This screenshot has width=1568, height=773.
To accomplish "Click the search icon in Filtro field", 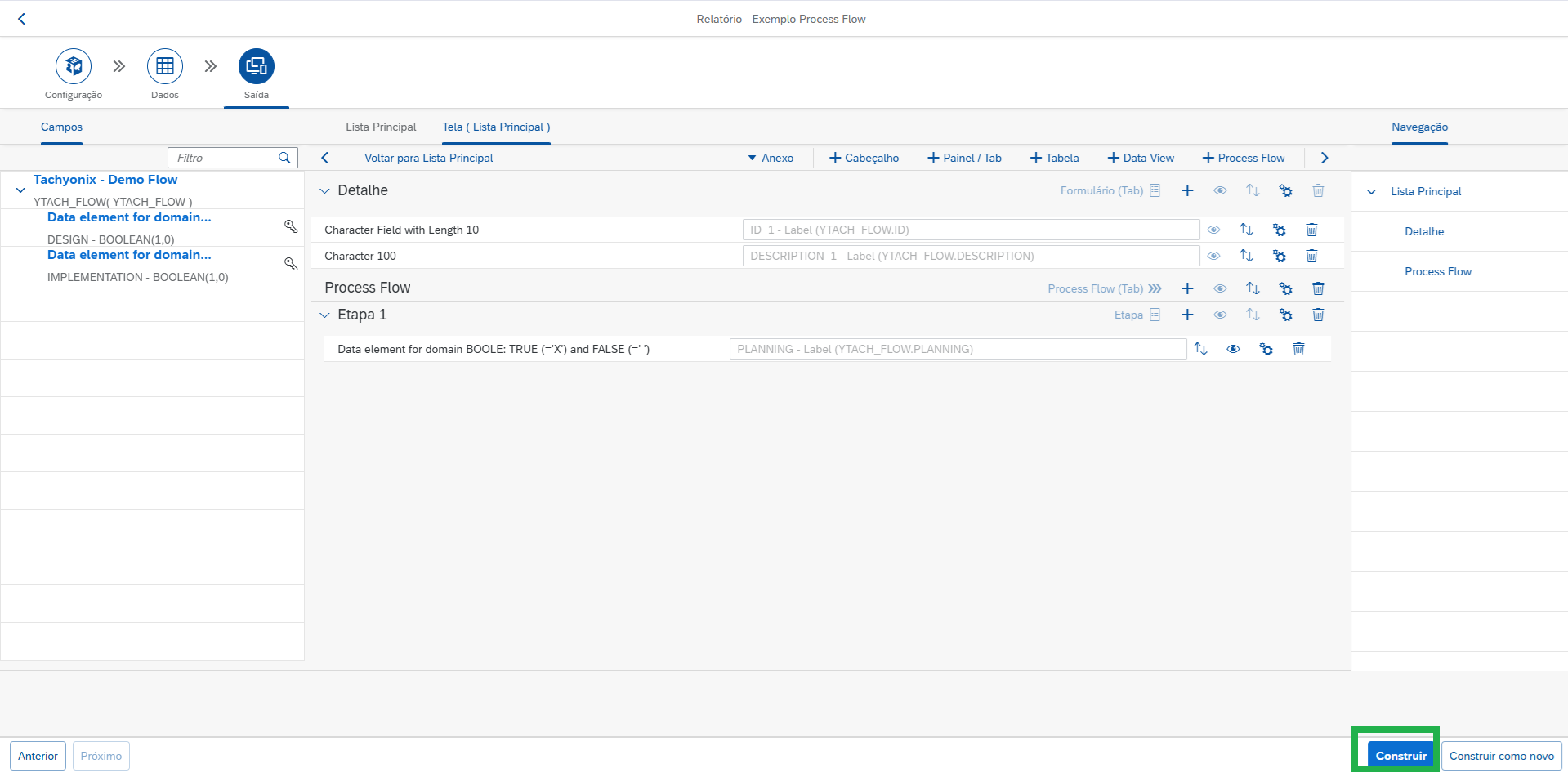I will click(284, 158).
